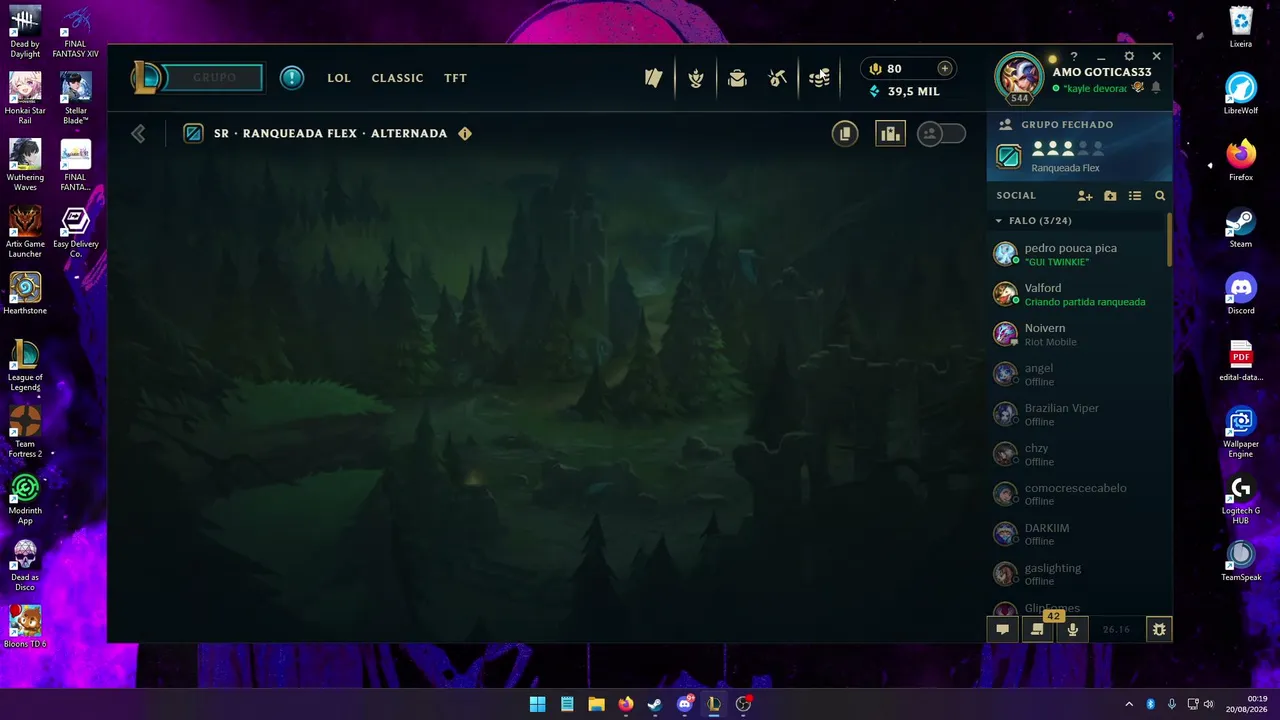This screenshot has width=1280, height=720.
Task: Switch to the CLASSIC tab
Action: [397, 78]
